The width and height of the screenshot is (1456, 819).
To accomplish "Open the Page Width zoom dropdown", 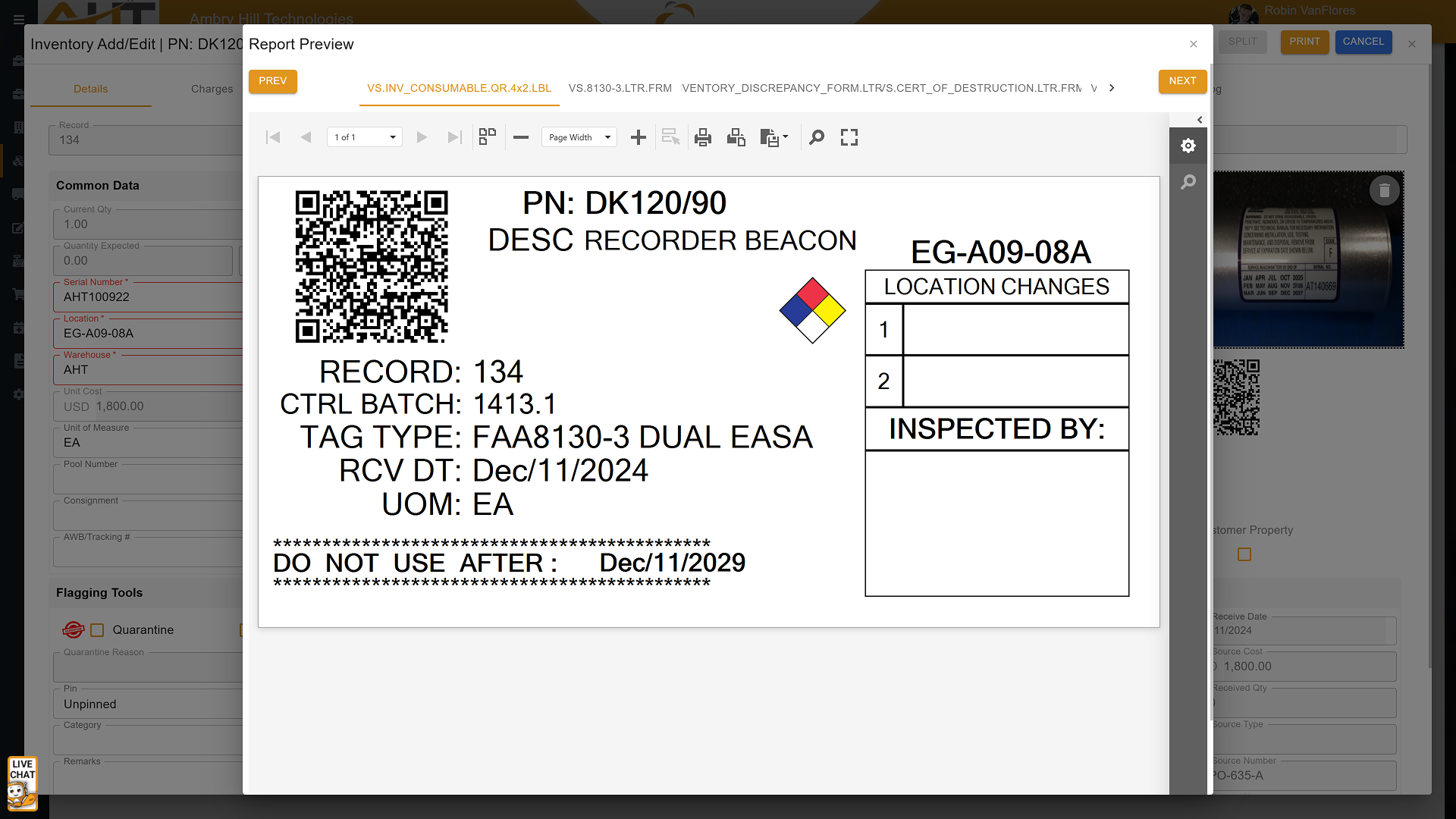I will click(607, 137).
